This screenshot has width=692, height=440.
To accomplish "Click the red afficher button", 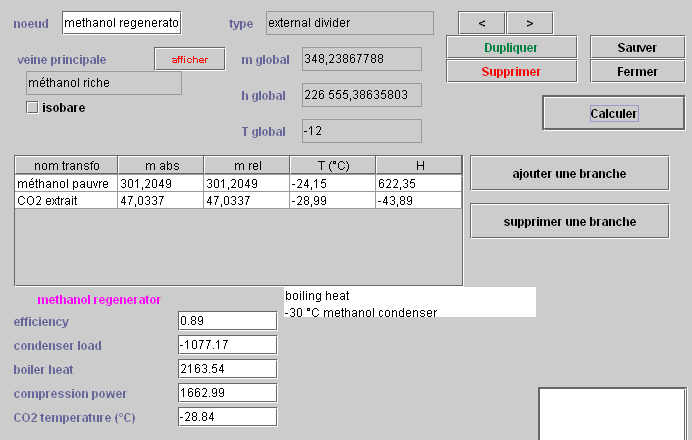I will pyautogui.click(x=190, y=59).
